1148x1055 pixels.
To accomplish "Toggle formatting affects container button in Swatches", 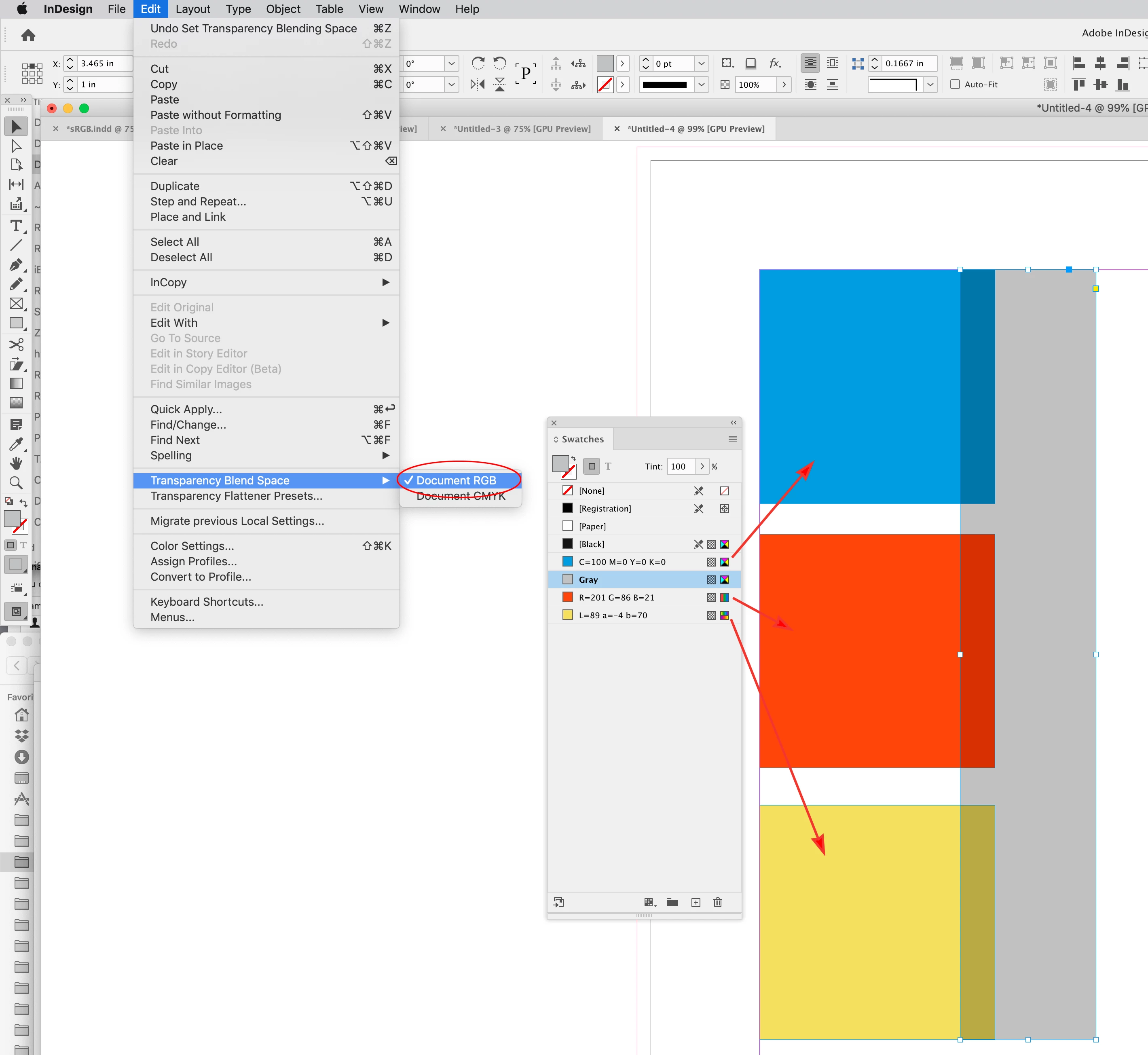I will point(592,466).
